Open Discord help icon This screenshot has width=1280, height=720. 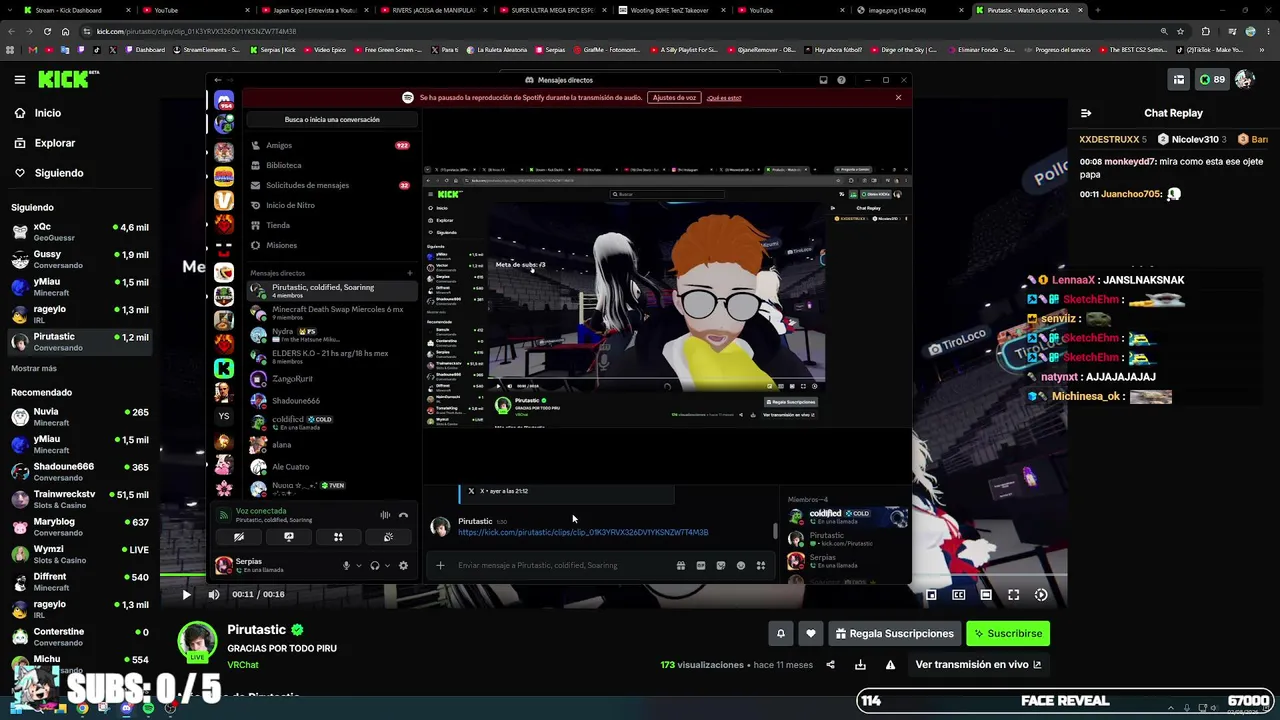click(x=841, y=80)
